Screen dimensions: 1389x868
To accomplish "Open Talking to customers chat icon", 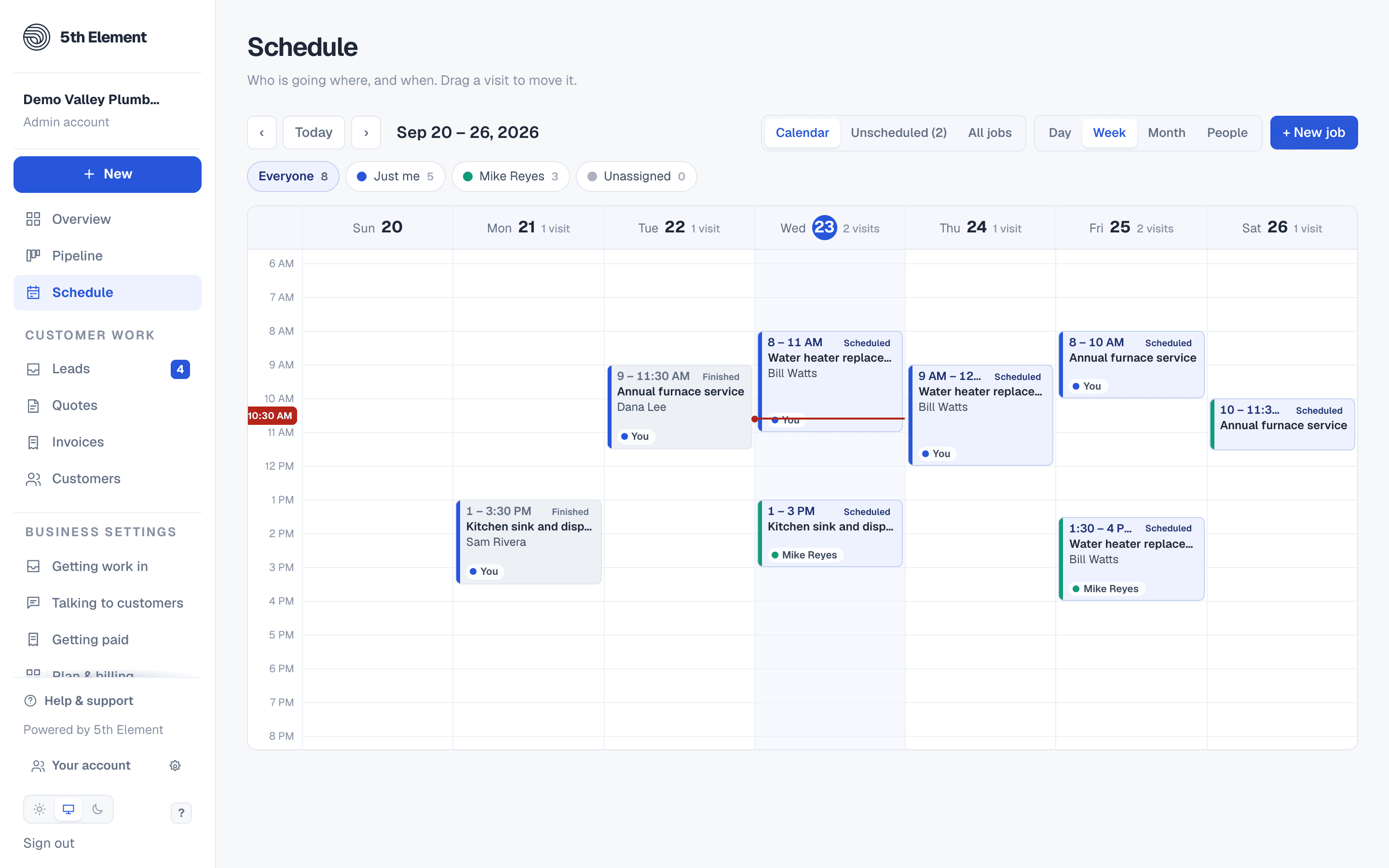I will point(33,603).
